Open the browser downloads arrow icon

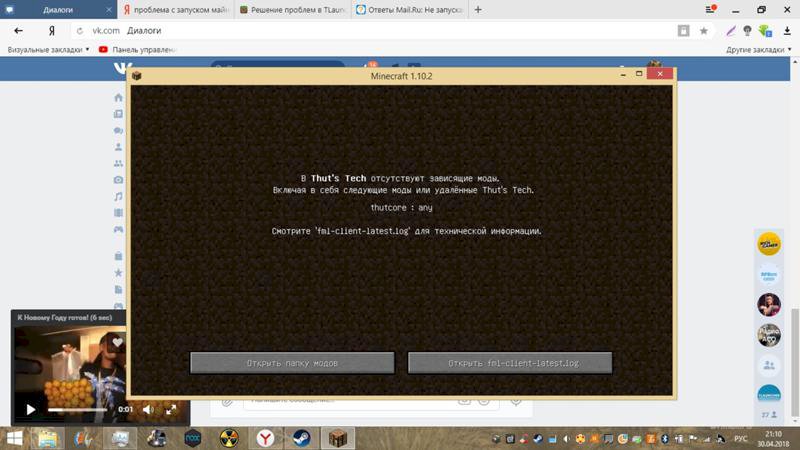coord(786,31)
